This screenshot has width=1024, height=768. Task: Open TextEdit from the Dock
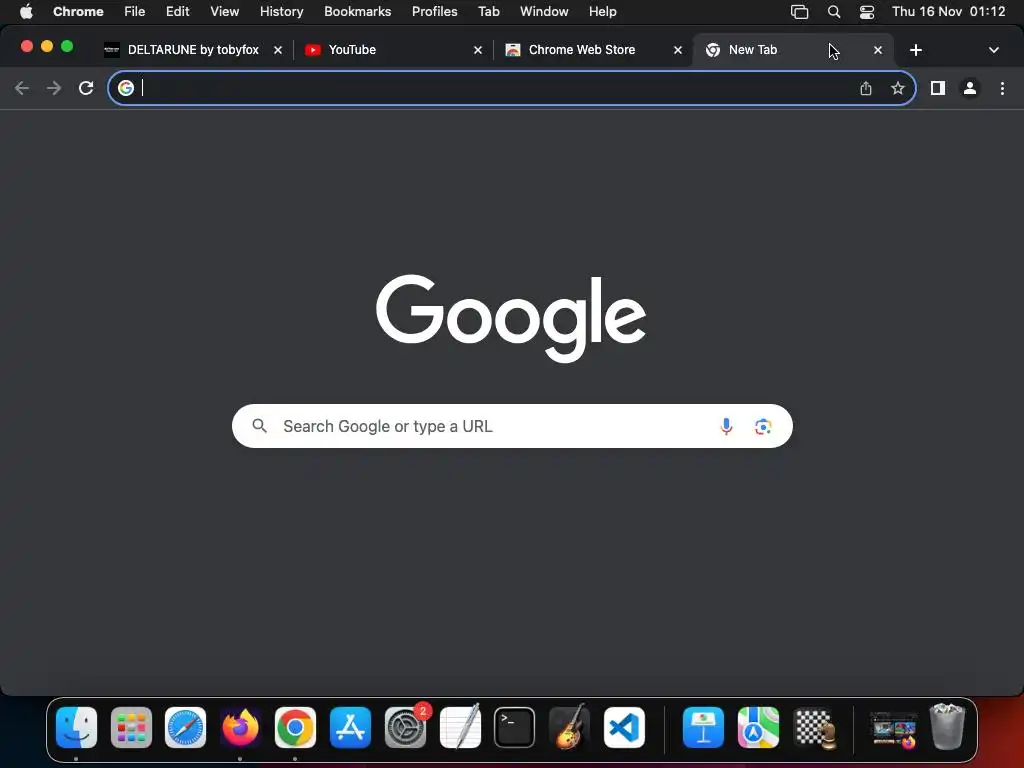pos(460,727)
